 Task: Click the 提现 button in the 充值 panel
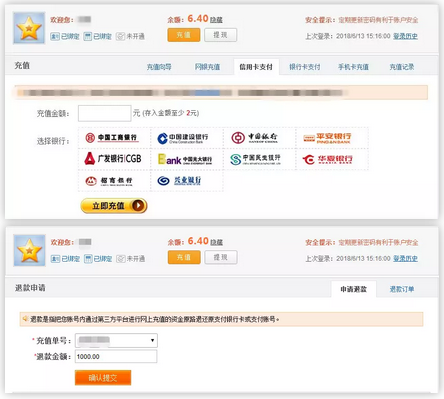[x=220, y=35]
